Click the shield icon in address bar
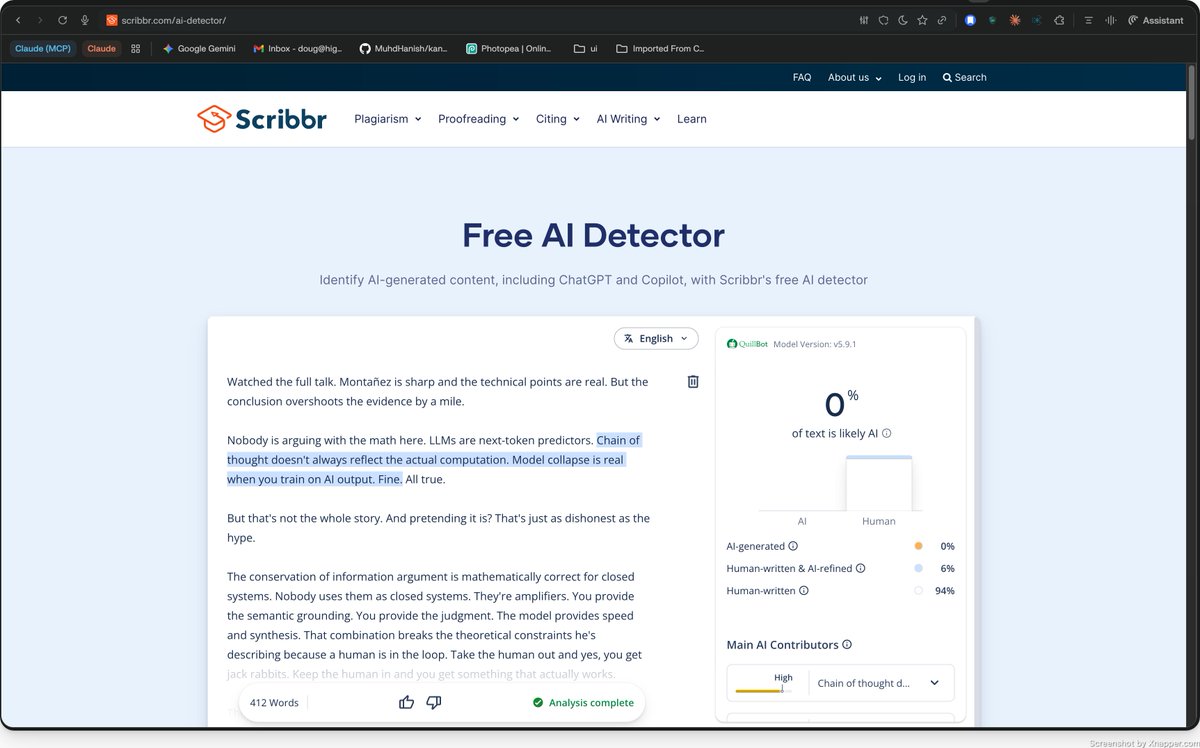The image size is (1200, 748). [884, 20]
